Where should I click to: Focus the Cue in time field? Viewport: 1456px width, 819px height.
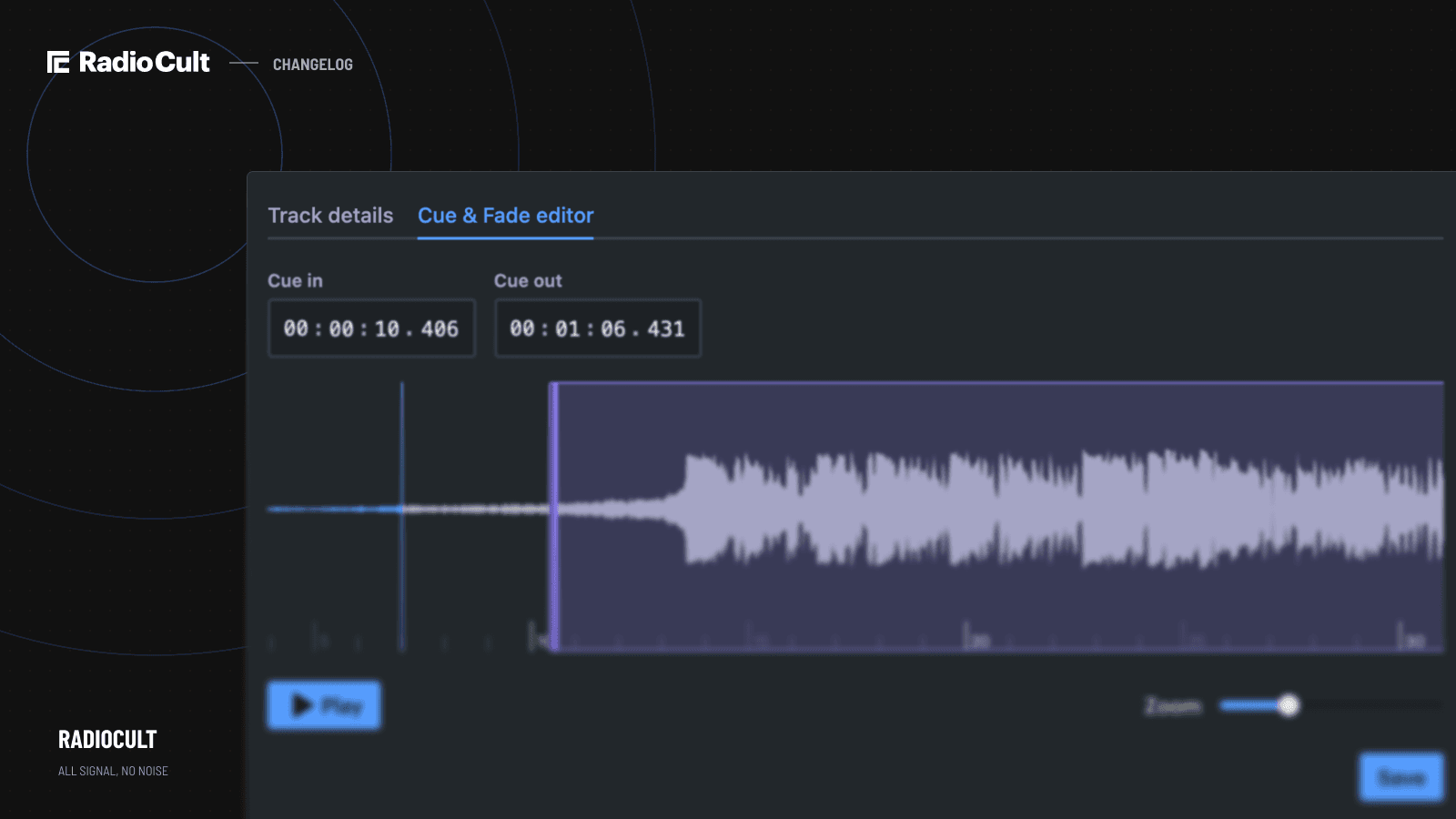click(x=371, y=329)
